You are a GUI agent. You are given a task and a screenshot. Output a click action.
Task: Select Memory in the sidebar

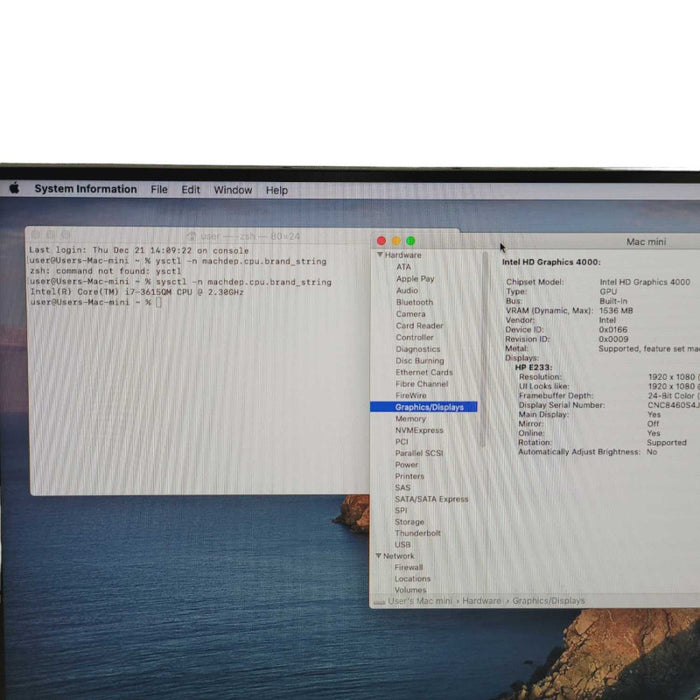[x=410, y=419]
